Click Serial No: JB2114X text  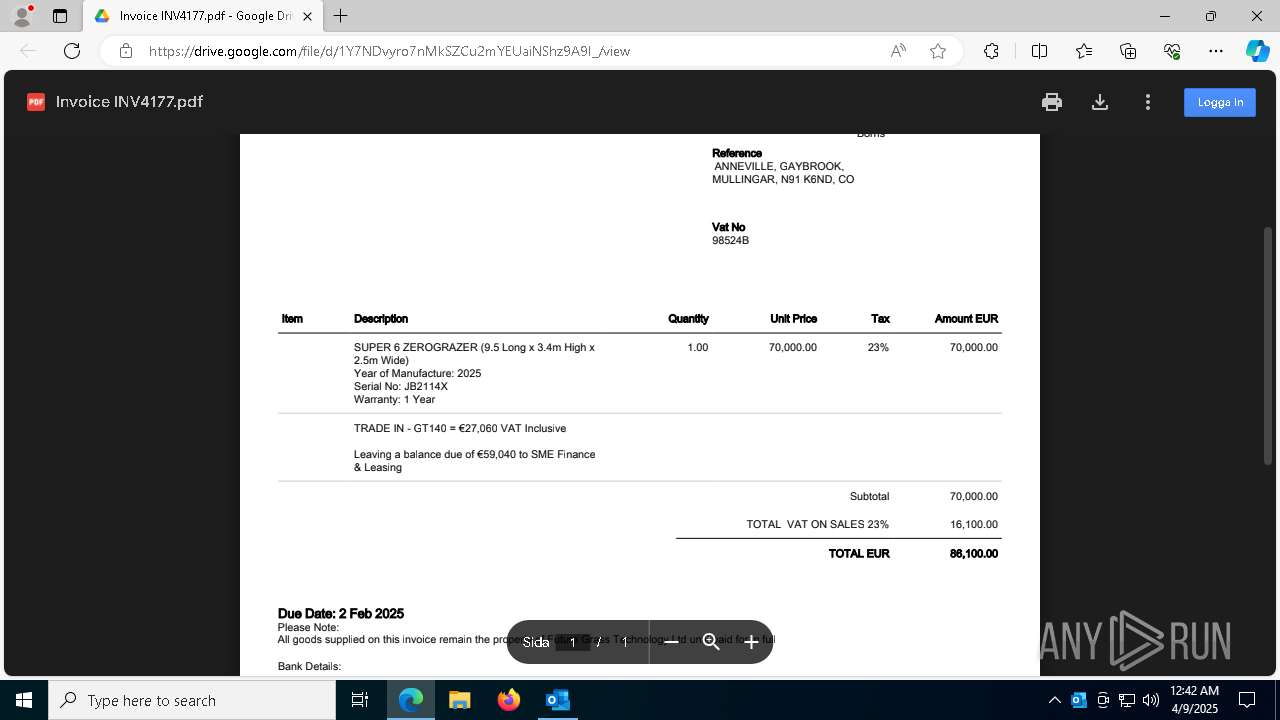pos(401,386)
